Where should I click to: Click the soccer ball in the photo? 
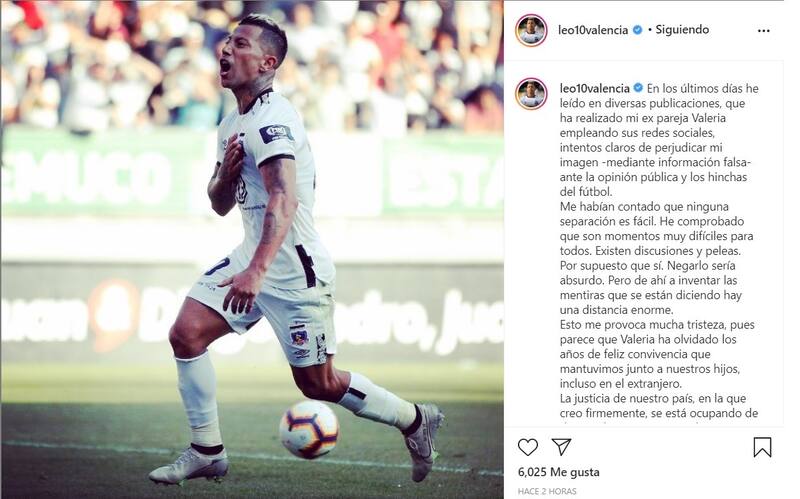(x=309, y=429)
